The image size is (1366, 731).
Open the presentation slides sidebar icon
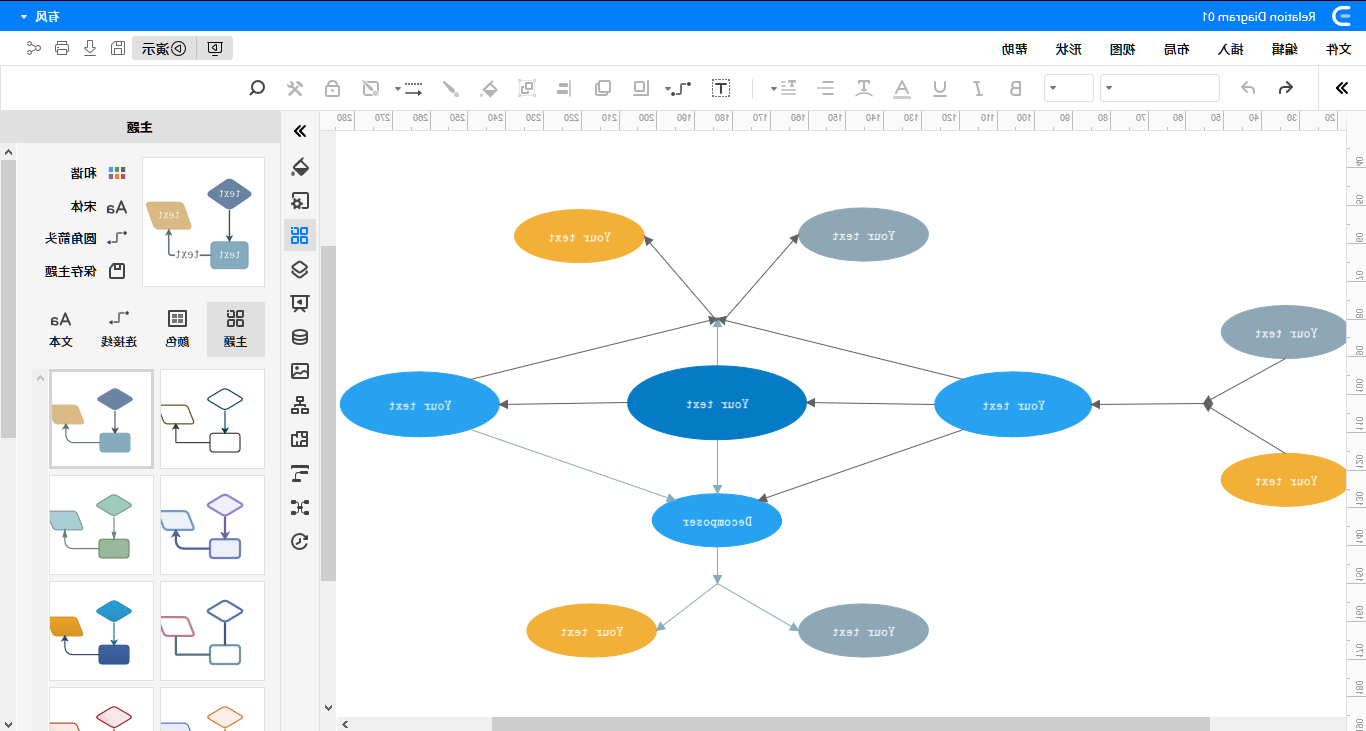pyautogui.click(x=299, y=303)
